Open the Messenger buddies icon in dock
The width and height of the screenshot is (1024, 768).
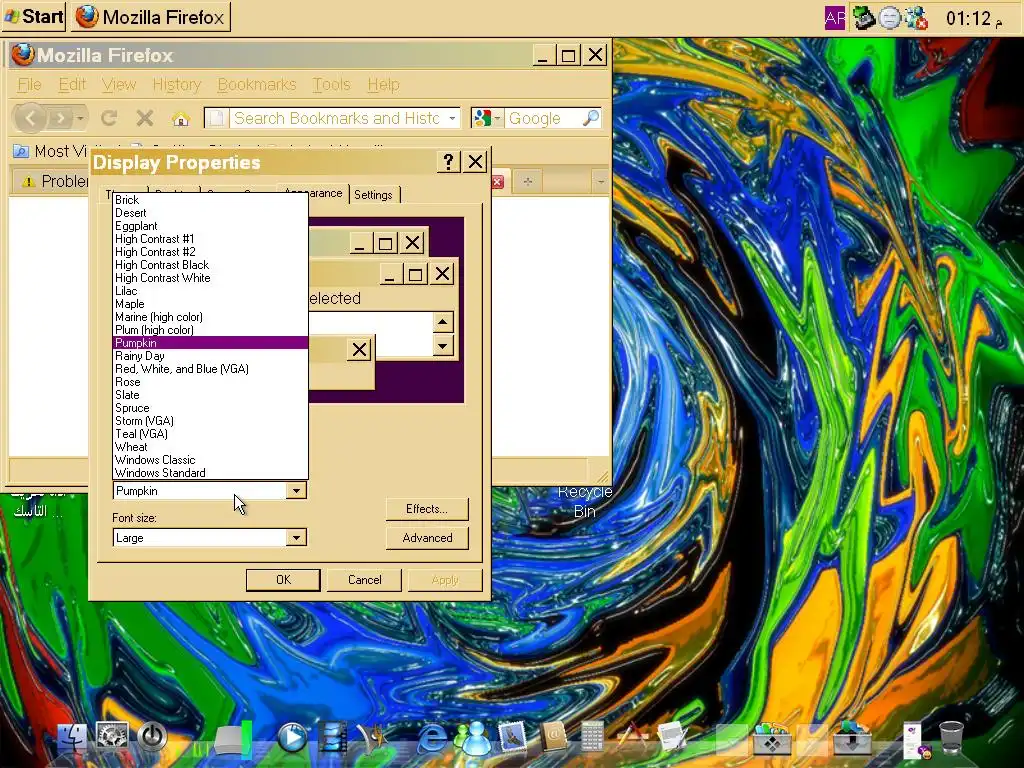pos(472,738)
